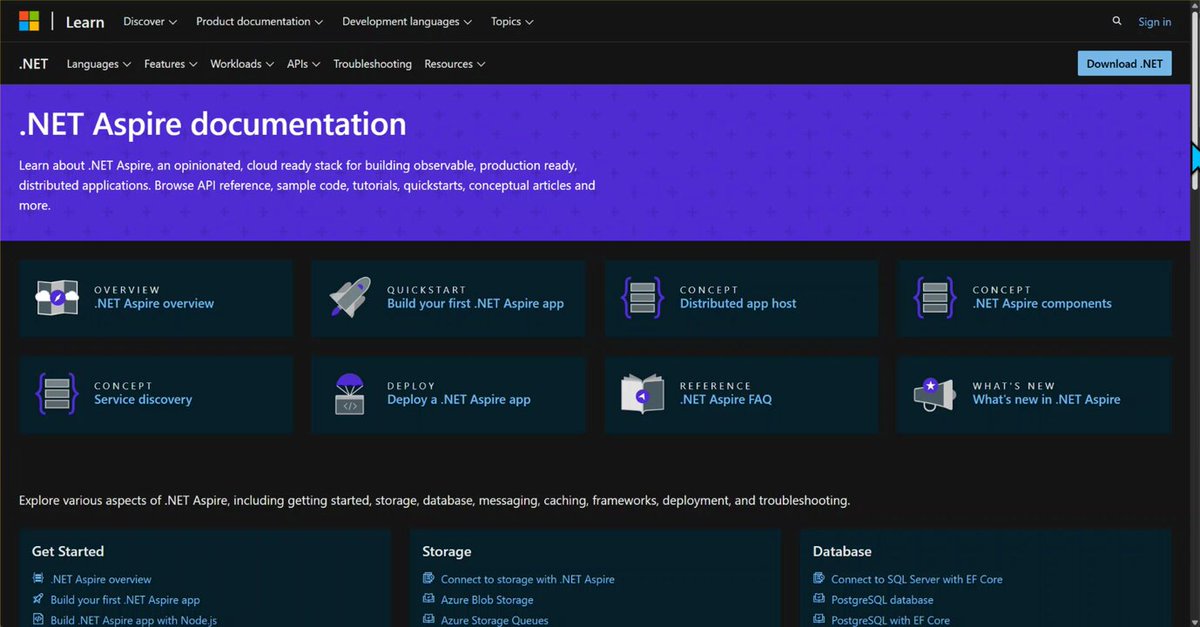
Task: Click the 'Storage' section heading
Action: click(x=447, y=551)
